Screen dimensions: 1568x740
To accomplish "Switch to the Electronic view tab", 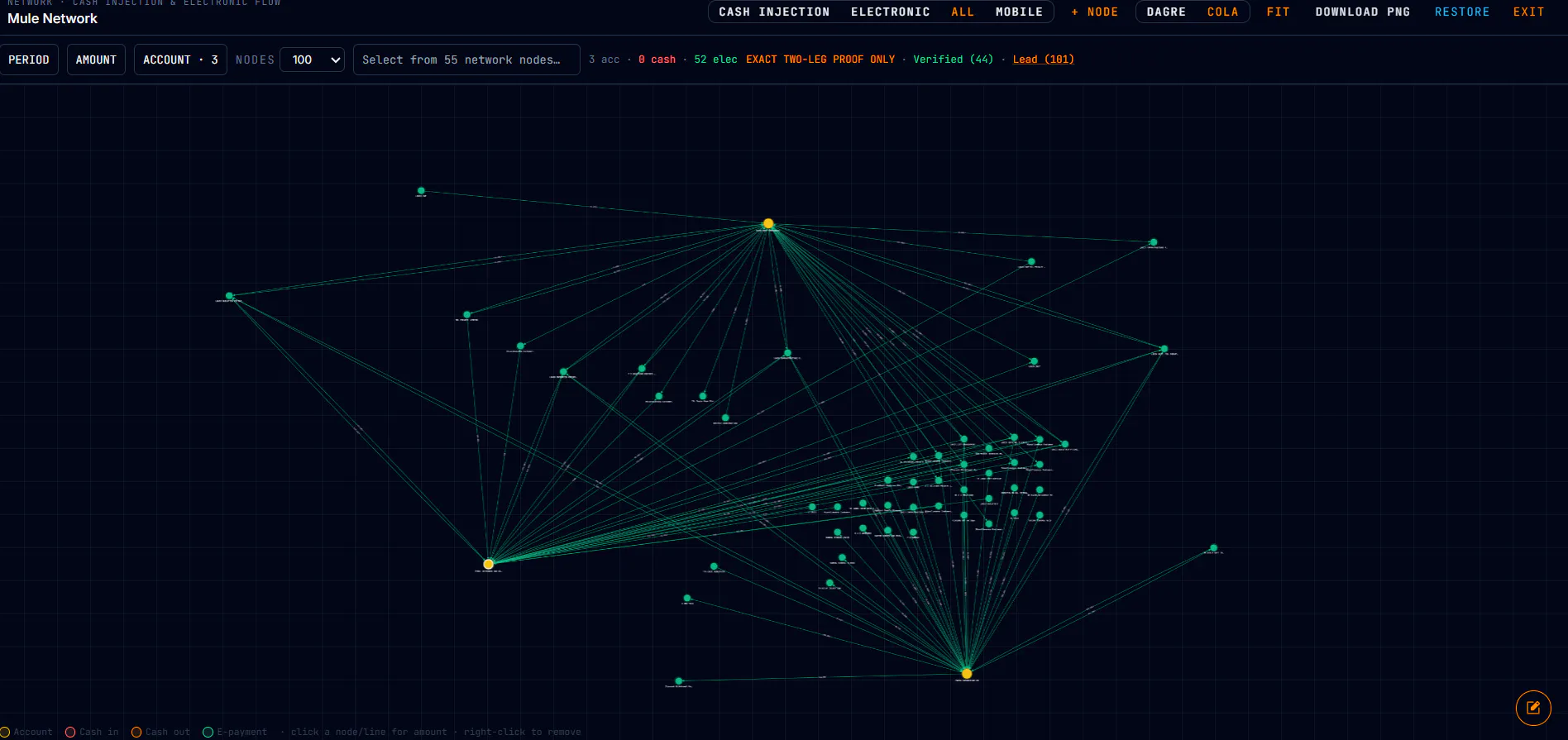I will [891, 12].
